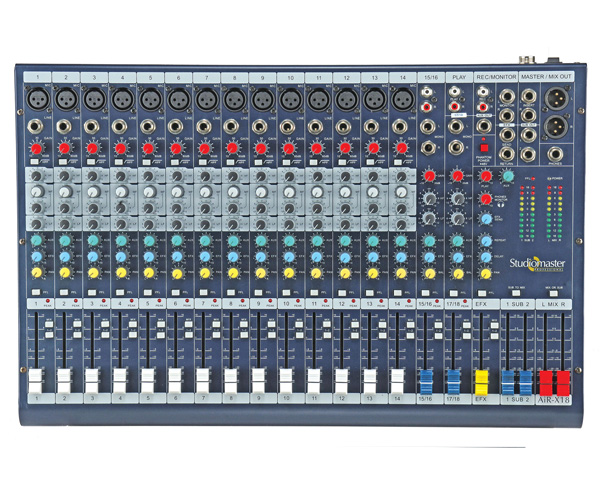
Task: Toggle the 1-2 routing button beside channel 3 fader
Action: 104,335
